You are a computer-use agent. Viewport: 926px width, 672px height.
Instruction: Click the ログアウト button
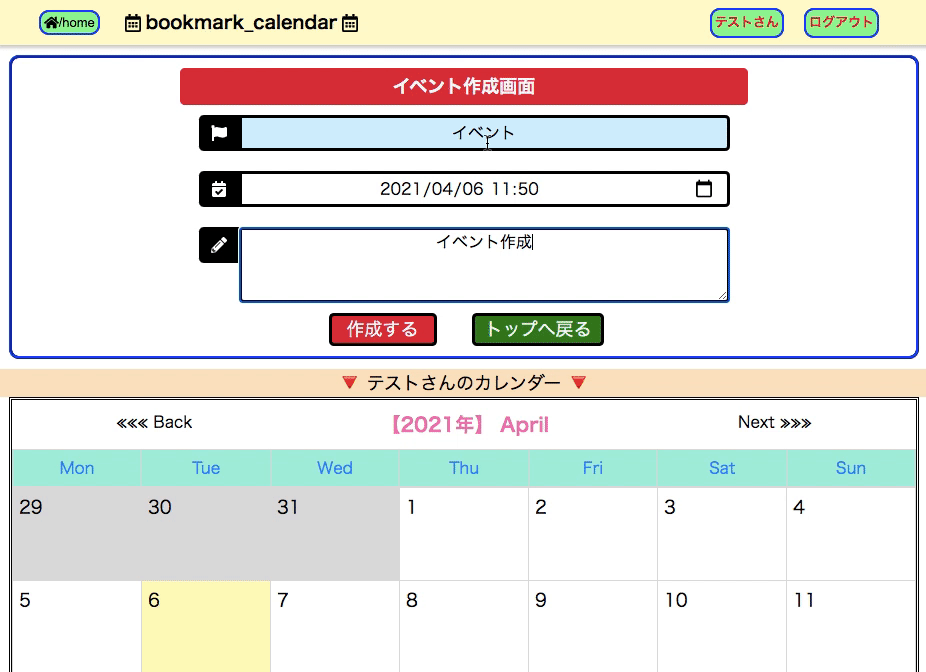tap(841, 23)
